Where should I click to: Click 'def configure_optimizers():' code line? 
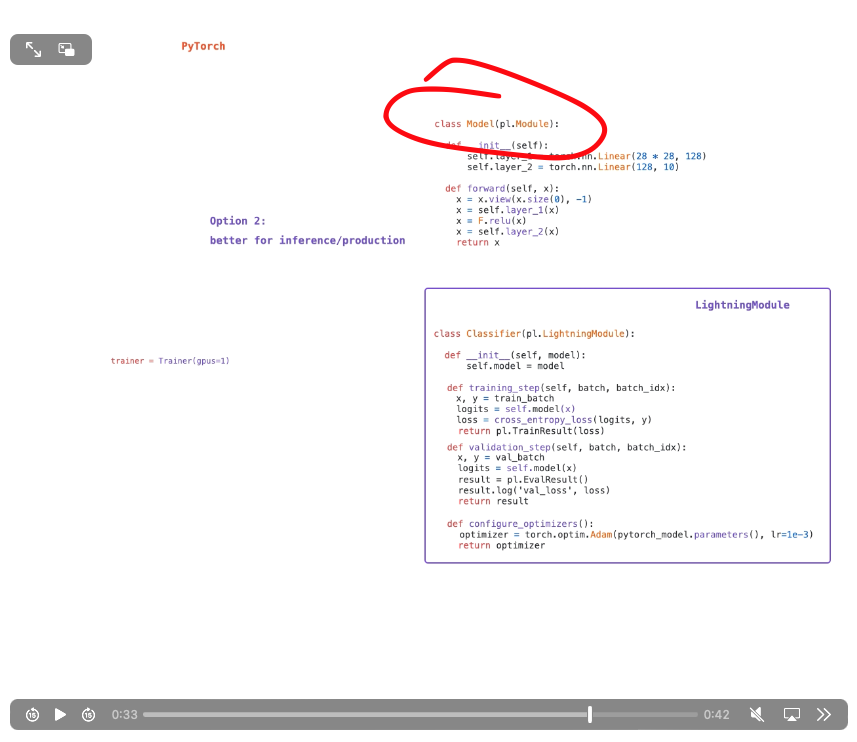pos(520,523)
